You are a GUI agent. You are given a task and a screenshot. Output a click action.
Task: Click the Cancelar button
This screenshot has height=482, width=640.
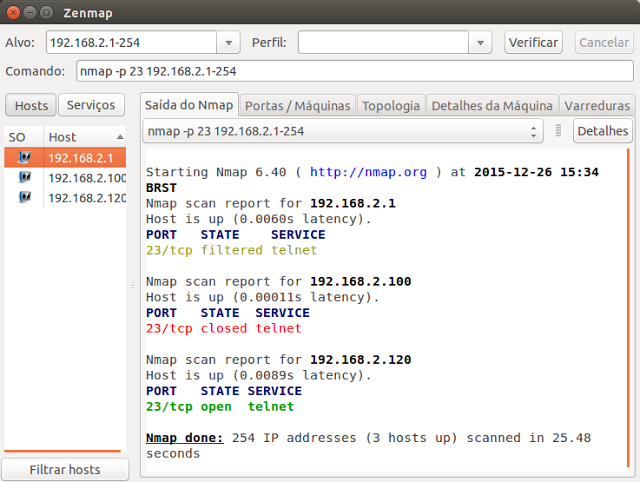(604, 42)
